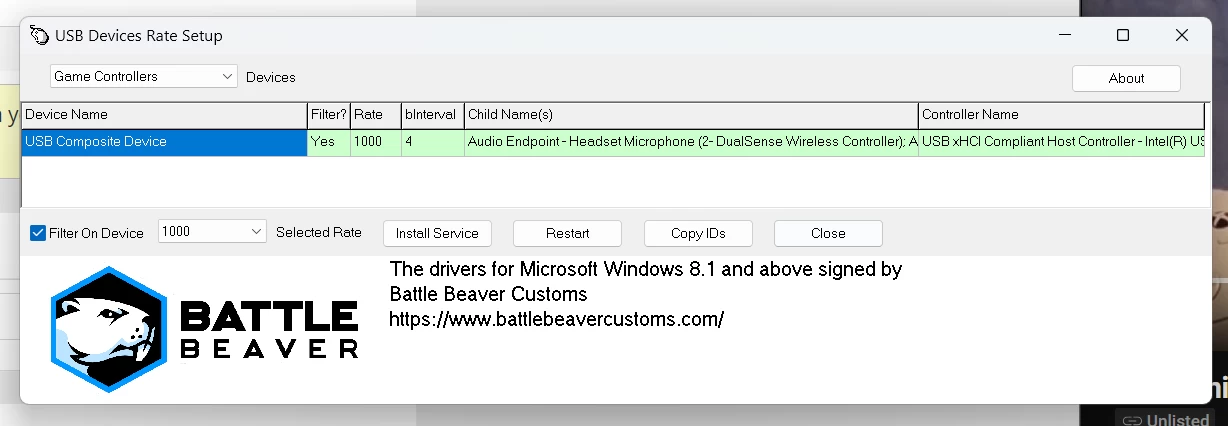Click the bInterval column header
The width and height of the screenshot is (1228, 426).
click(x=432, y=115)
